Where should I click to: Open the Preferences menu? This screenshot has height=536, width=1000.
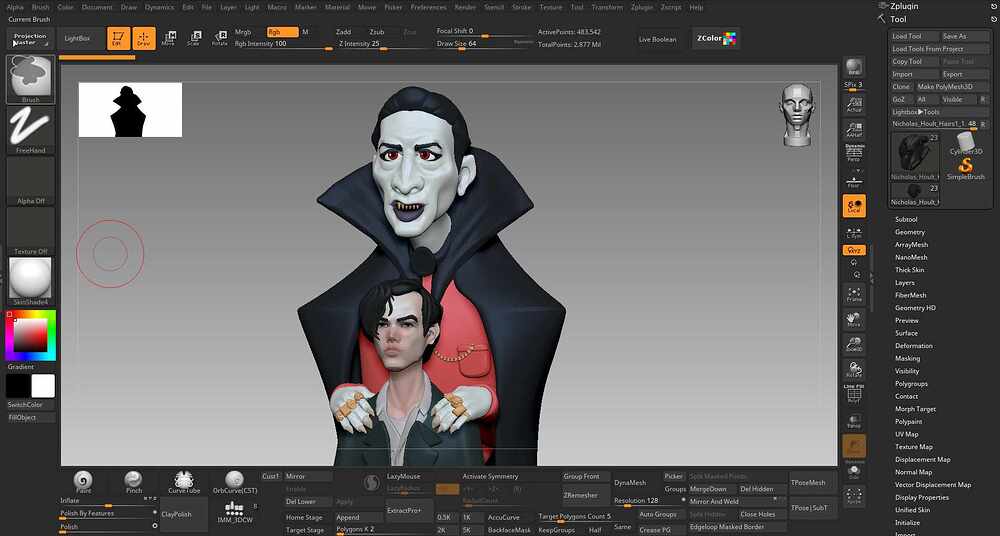point(429,7)
